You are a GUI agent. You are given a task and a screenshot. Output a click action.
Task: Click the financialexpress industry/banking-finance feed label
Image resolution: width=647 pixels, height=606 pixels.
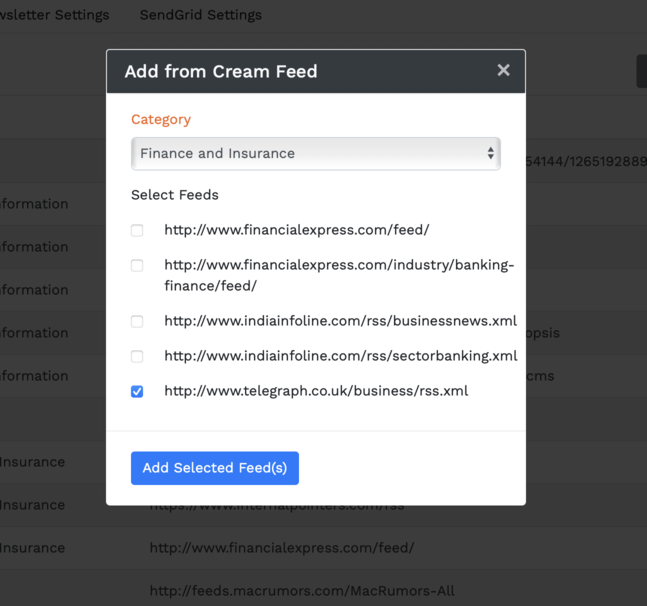(x=338, y=275)
